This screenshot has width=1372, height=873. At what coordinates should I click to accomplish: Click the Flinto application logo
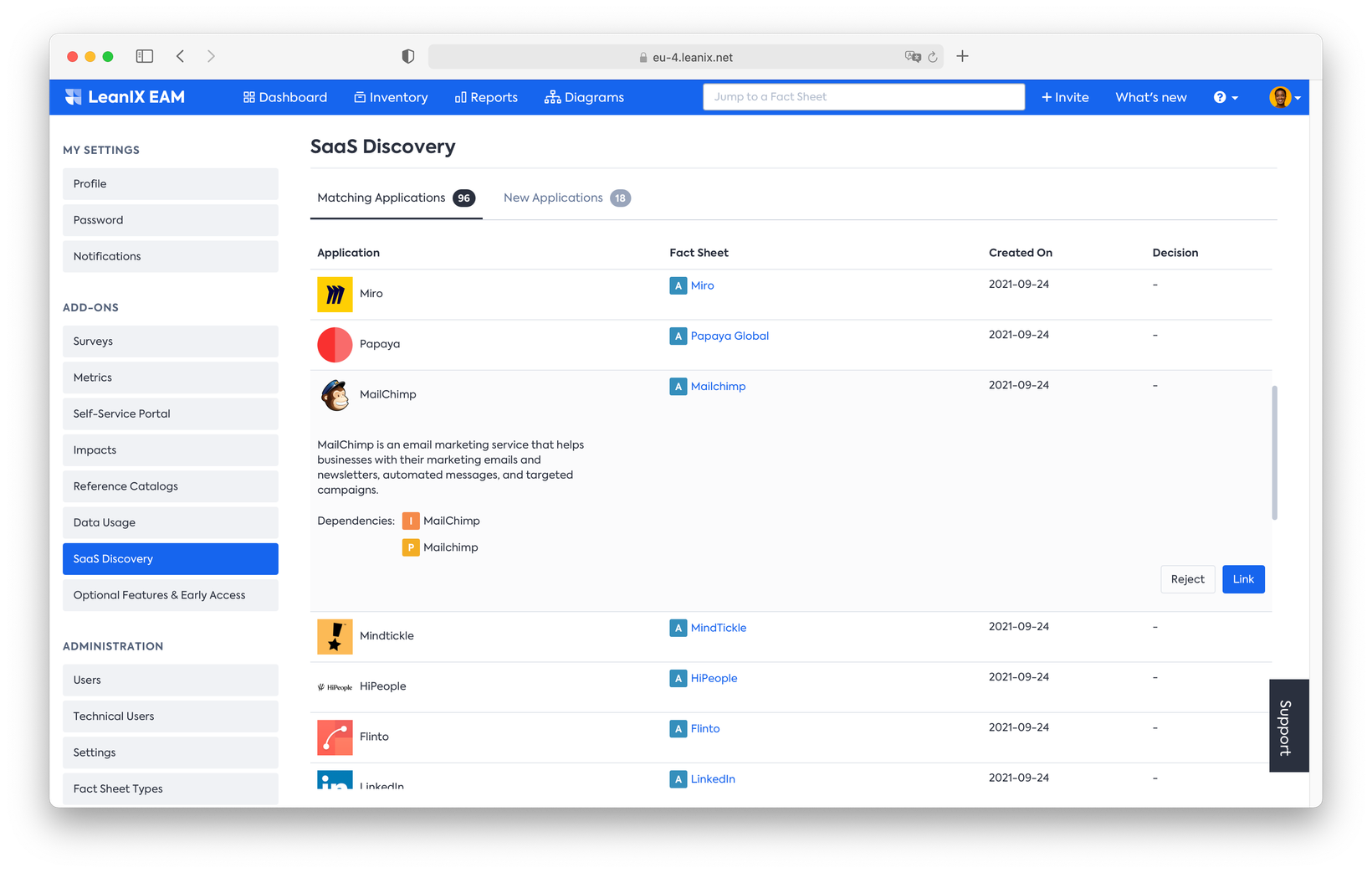[x=335, y=737]
